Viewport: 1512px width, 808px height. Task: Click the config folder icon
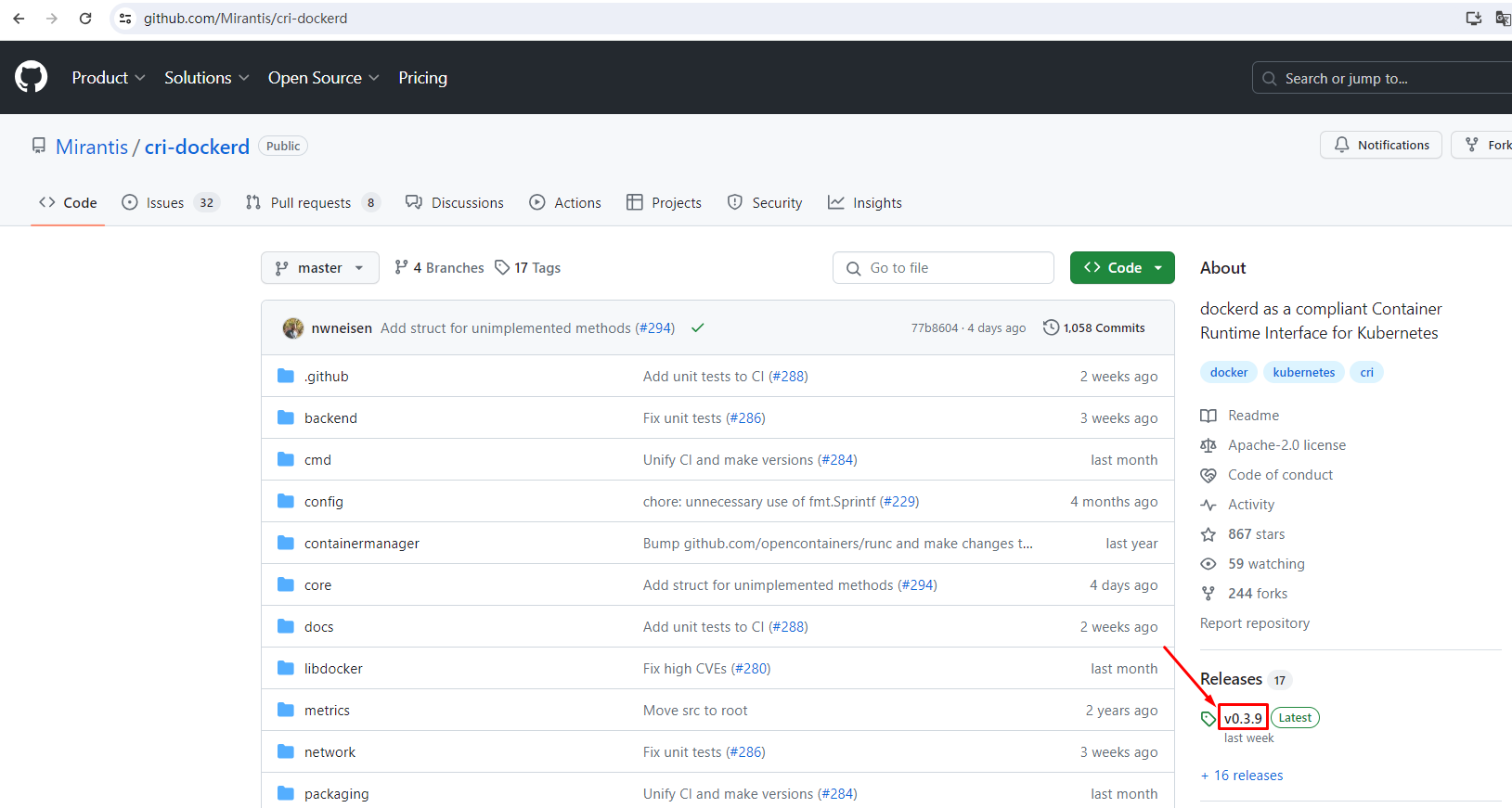(286, 501)
